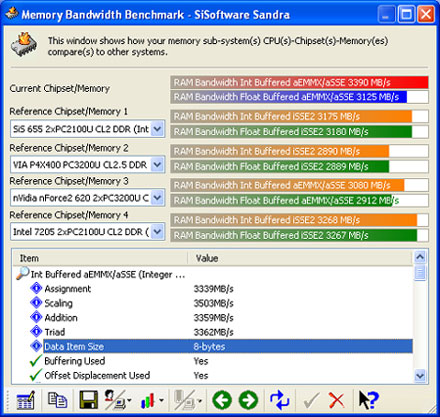Select the Offset Displacement Used row
This screenshot has height=417, width=440.
(212, 375)
